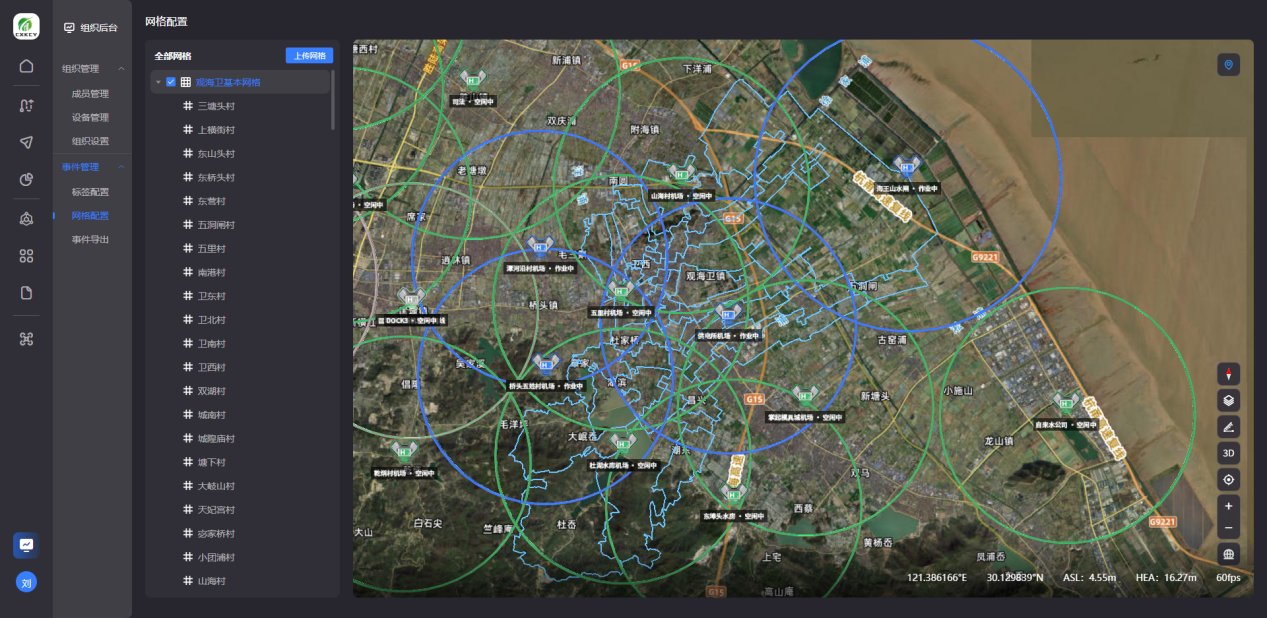Open the map layers button
This screenshot has height=618, width=1267.
click(x=1229, y=400)
